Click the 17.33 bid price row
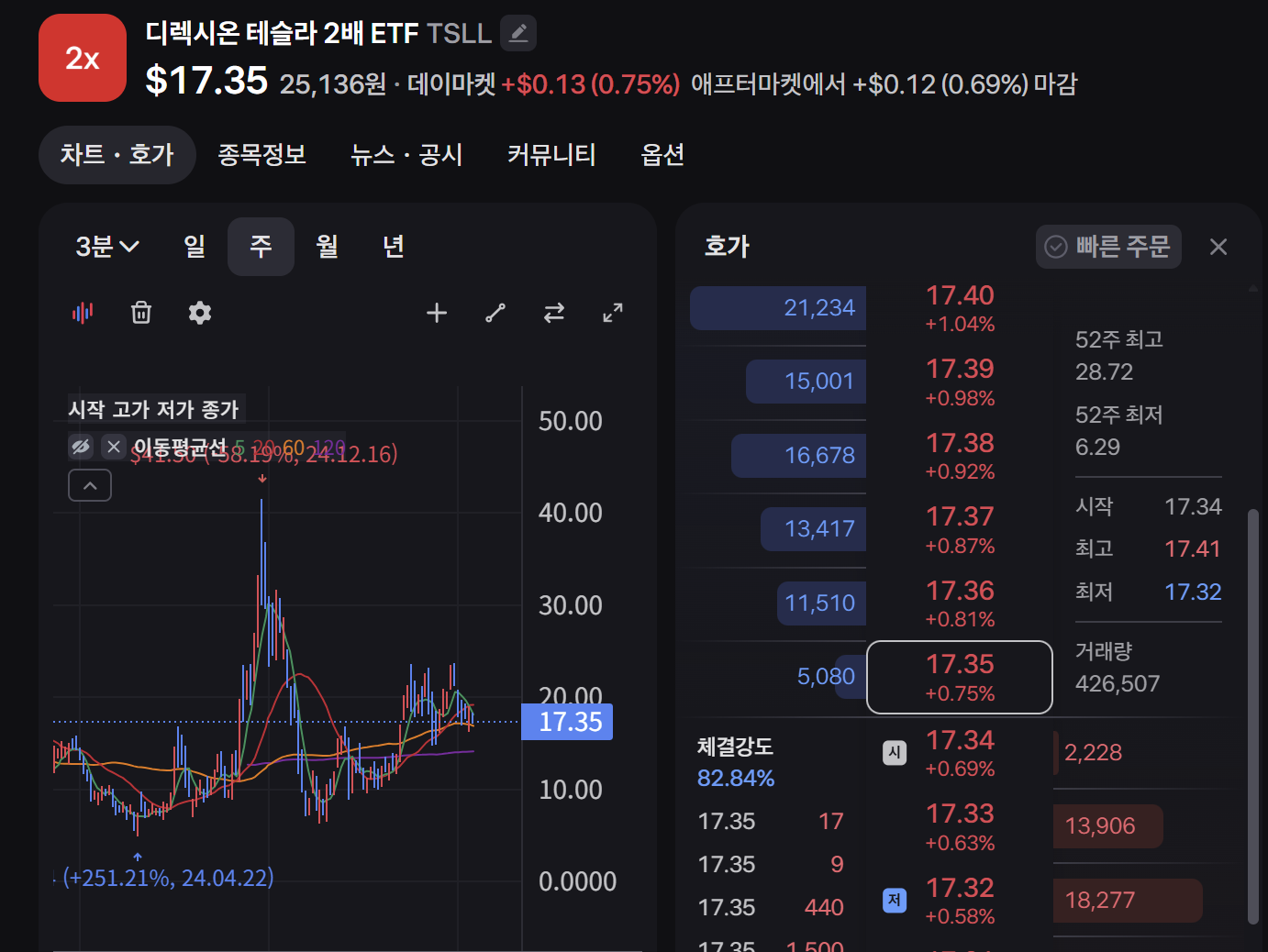Image resolution: width=1268 pixels, height=952 pixels. (x=960, y=826)
